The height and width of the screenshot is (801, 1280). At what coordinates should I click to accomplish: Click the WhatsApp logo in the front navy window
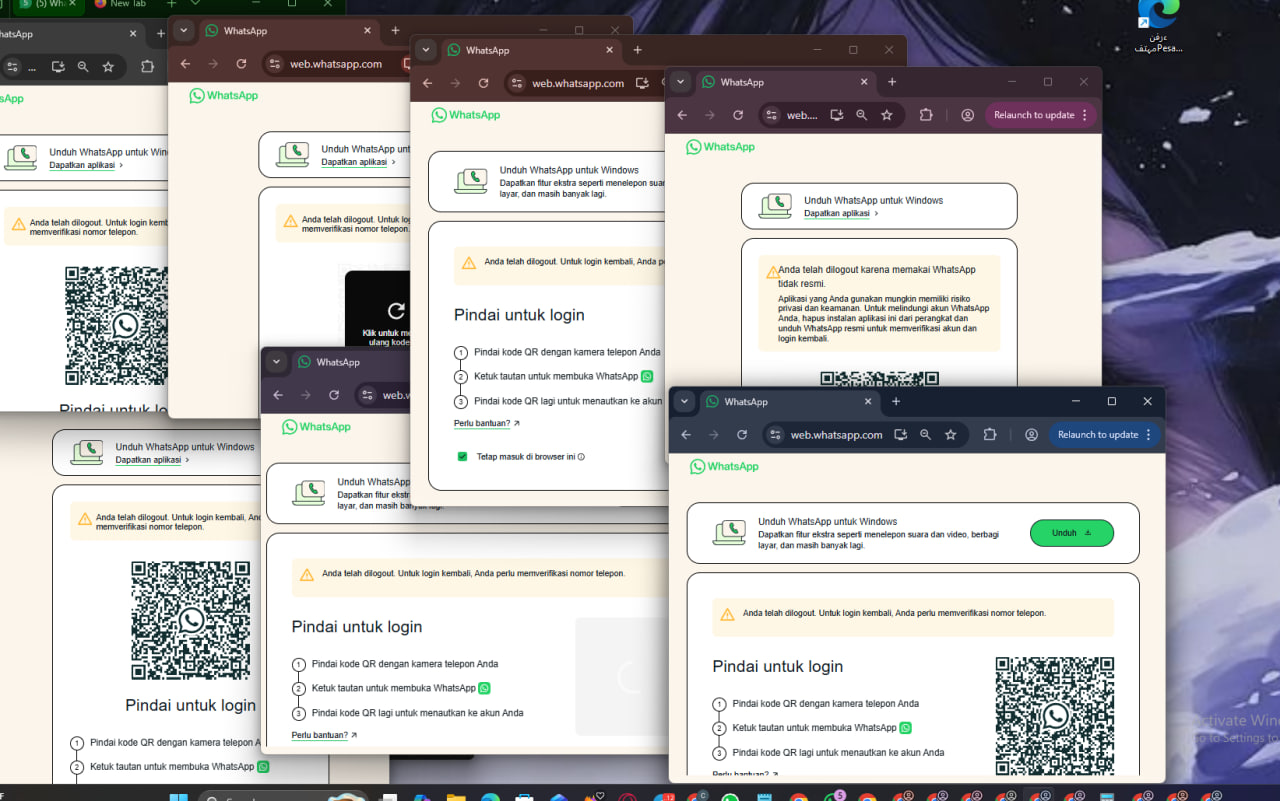(x=724, y=466)
